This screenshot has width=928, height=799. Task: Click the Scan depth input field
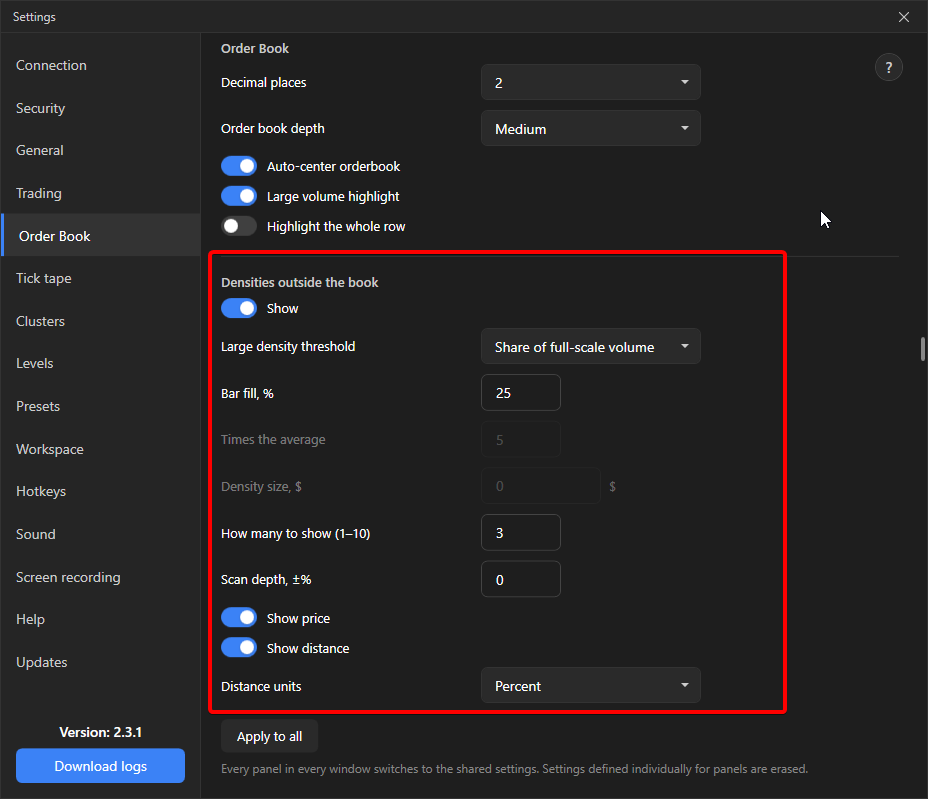[521, 579]
